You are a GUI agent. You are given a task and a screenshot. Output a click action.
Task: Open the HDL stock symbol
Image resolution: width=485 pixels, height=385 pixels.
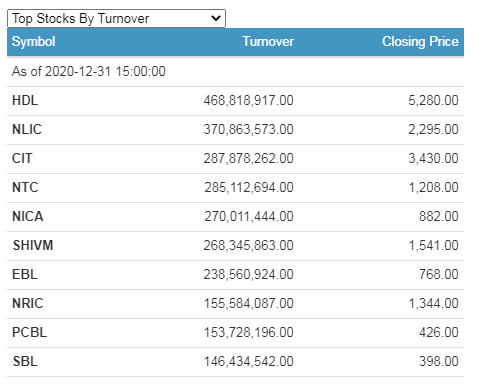coord(25,100)
